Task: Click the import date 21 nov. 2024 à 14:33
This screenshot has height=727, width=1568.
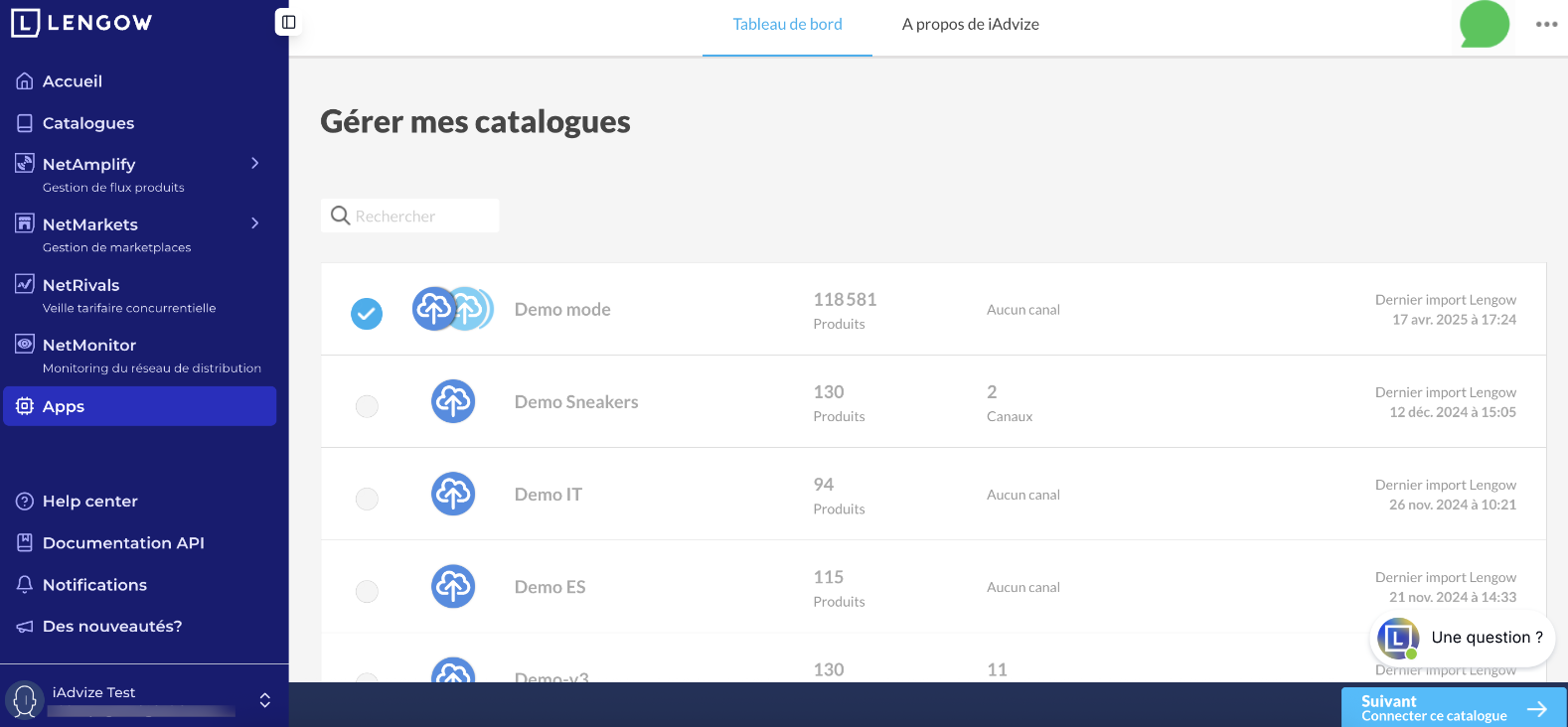Action: click(x=1453, y=597)
